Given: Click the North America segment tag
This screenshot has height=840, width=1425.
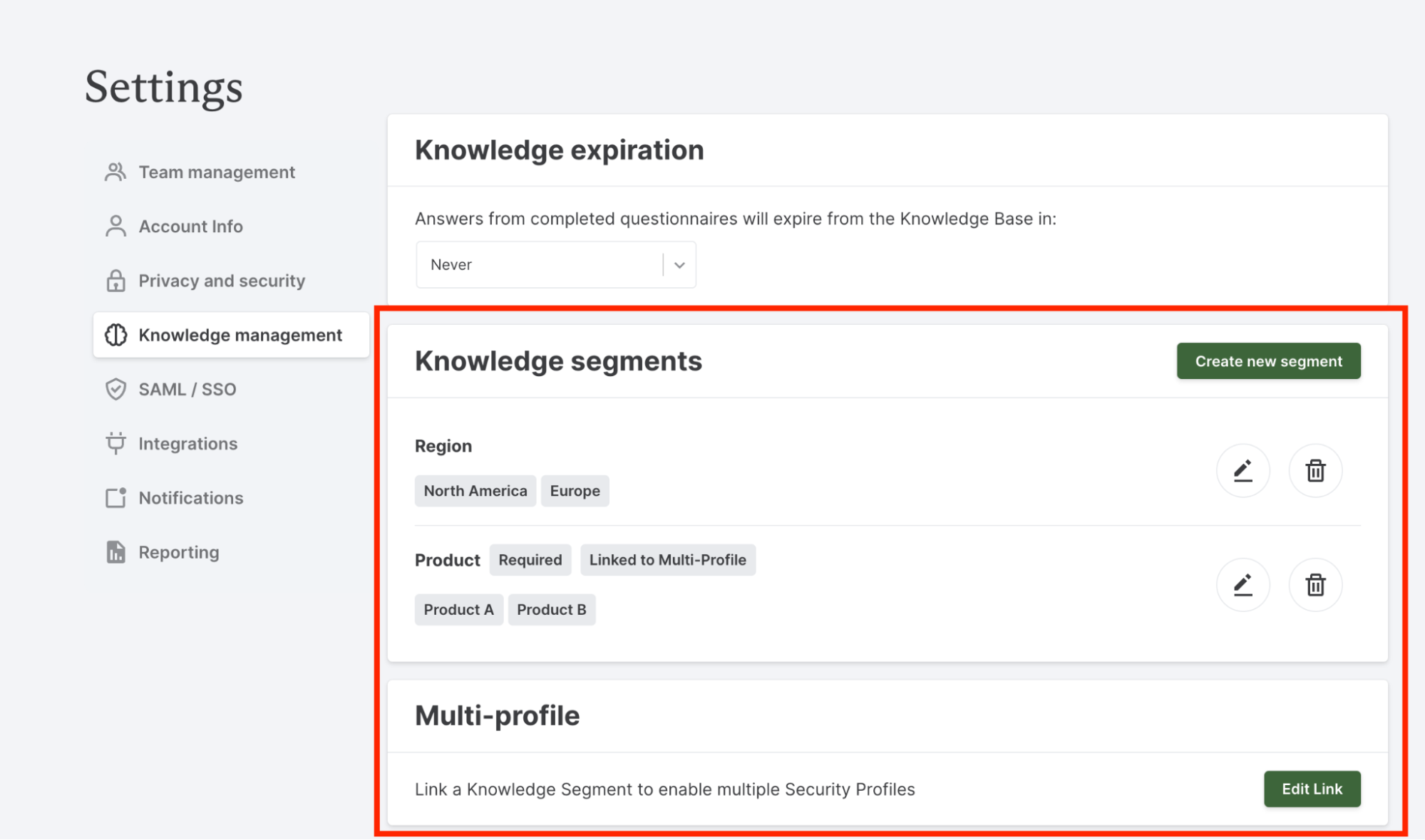Looking at the screenshot, I should (475, 491).
